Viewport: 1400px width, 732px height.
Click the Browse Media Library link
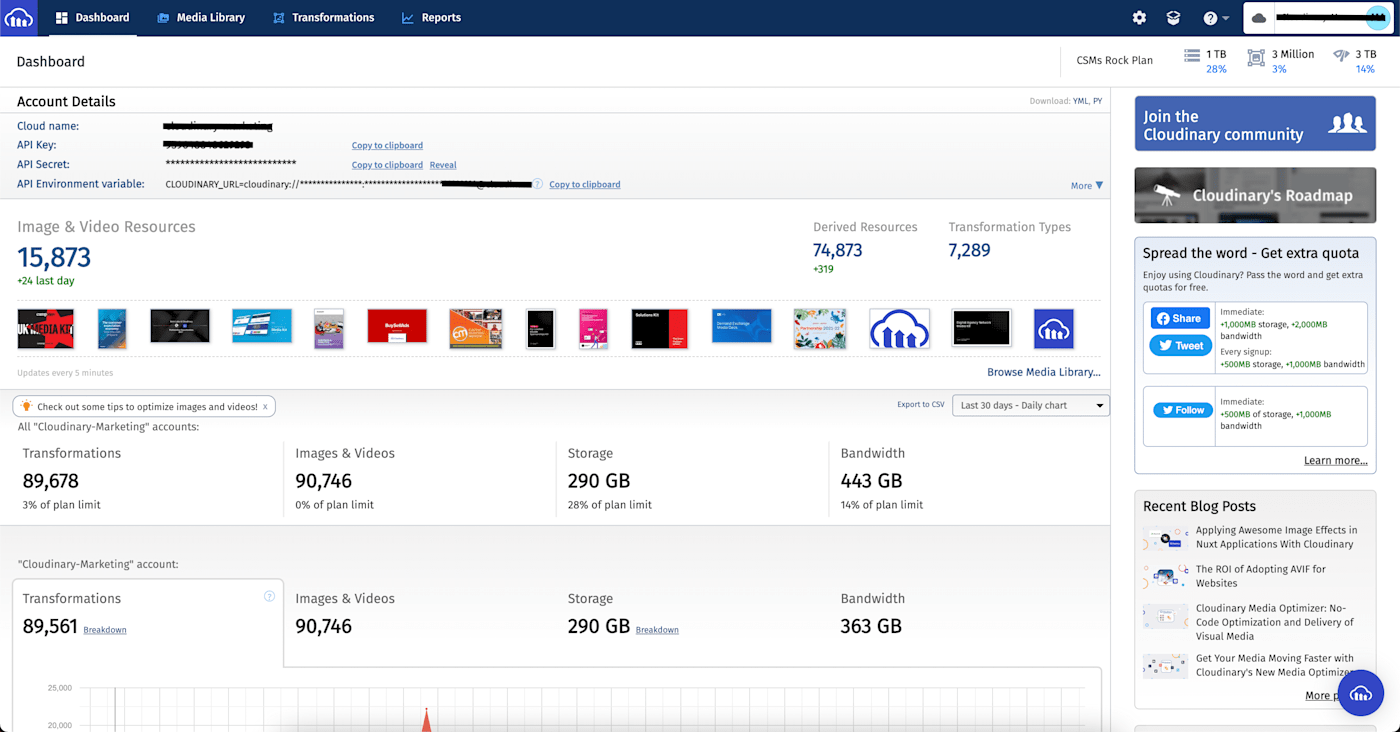click(1044, 372)
